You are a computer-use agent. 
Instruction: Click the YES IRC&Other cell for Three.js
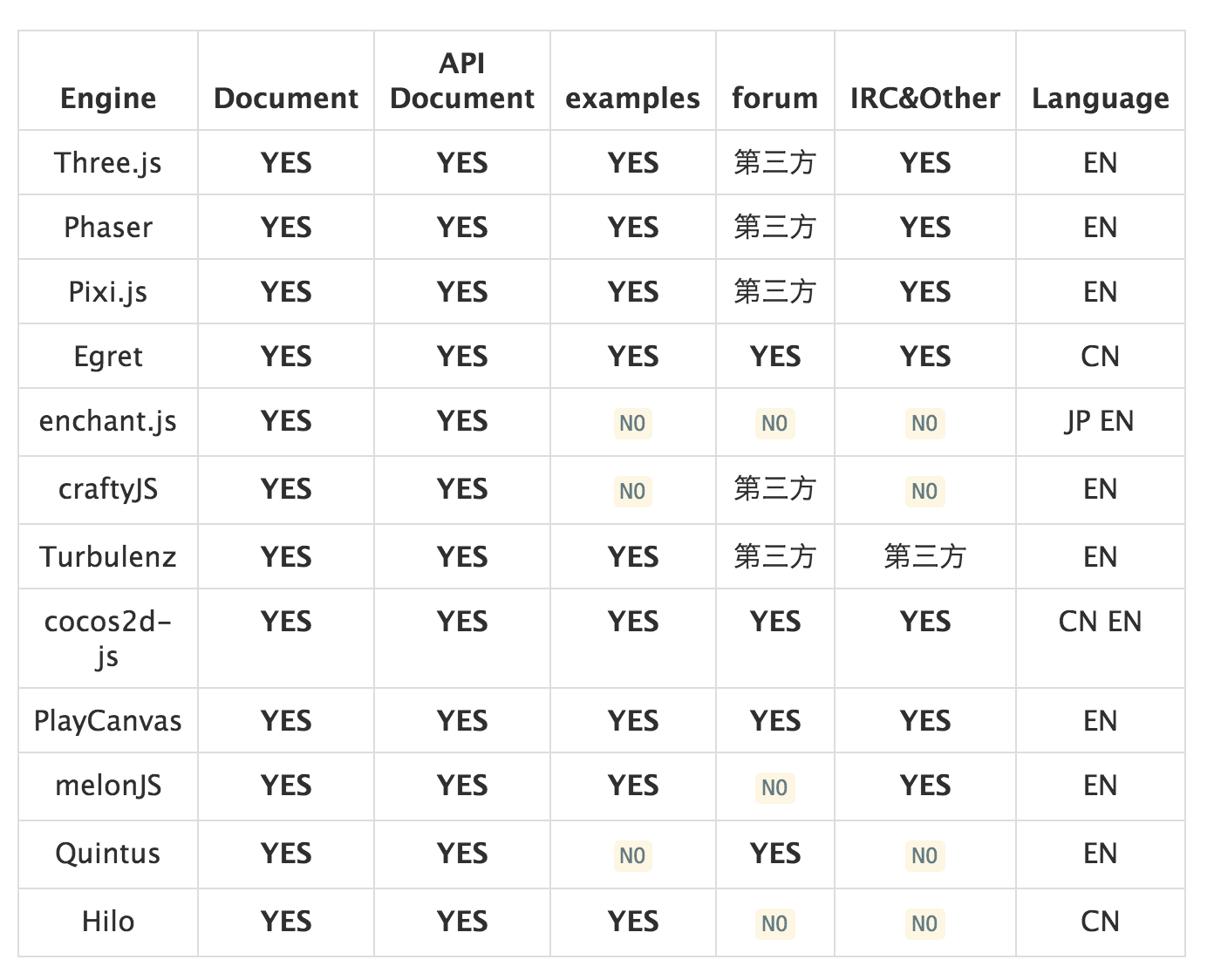point(925,163)
